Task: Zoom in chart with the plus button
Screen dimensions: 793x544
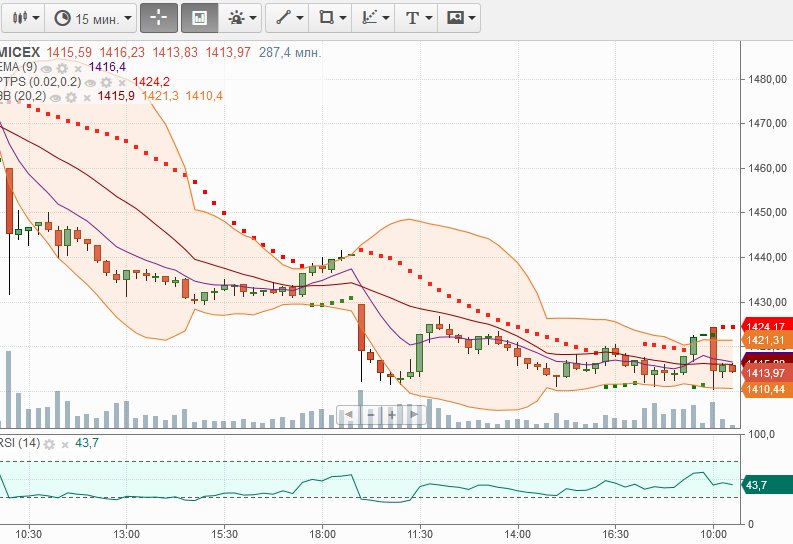Action: (x=391, y=414)
